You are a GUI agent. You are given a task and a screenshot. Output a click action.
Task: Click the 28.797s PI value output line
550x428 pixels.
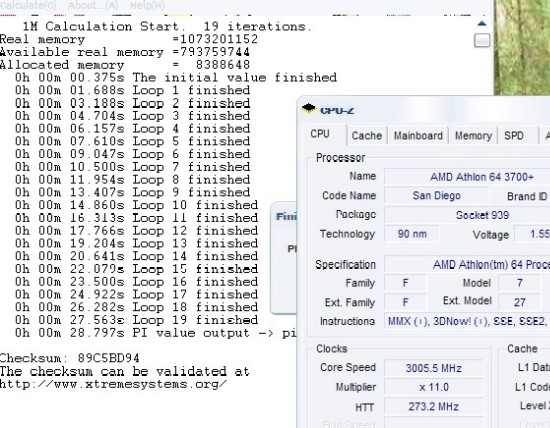[156, 333]
